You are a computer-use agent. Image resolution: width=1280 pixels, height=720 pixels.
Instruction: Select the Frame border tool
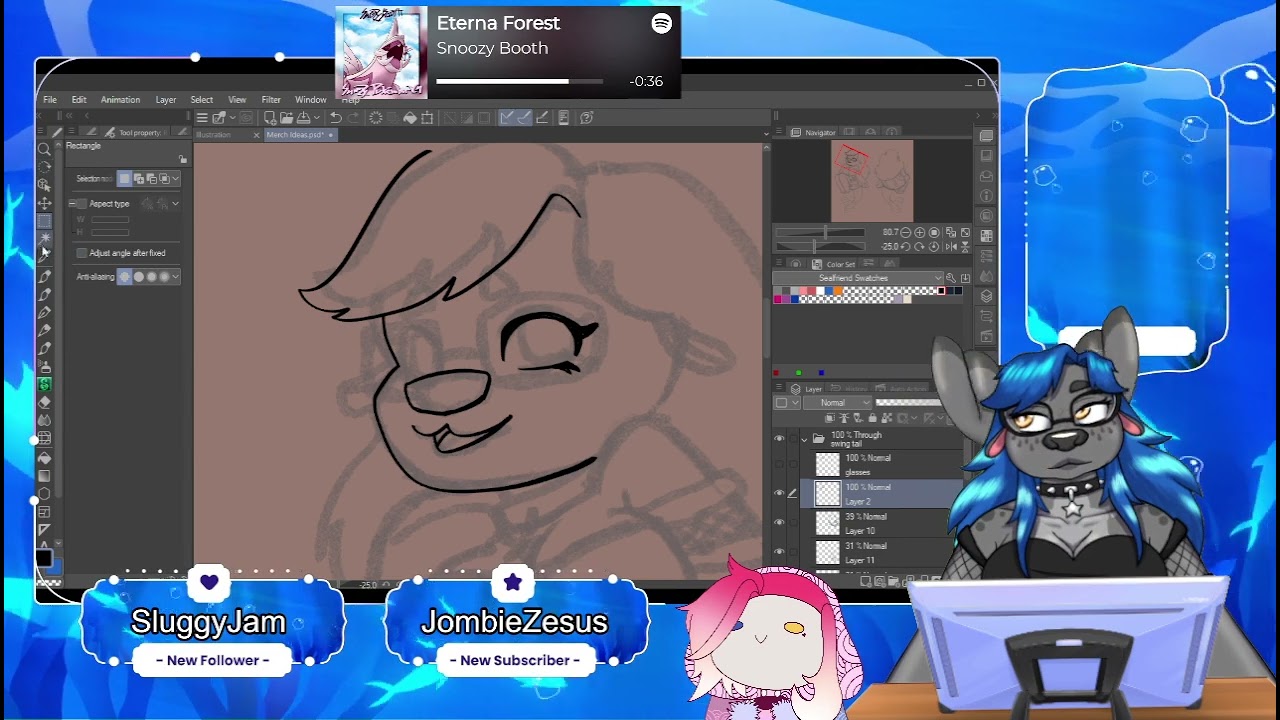[x=45, y=512]
